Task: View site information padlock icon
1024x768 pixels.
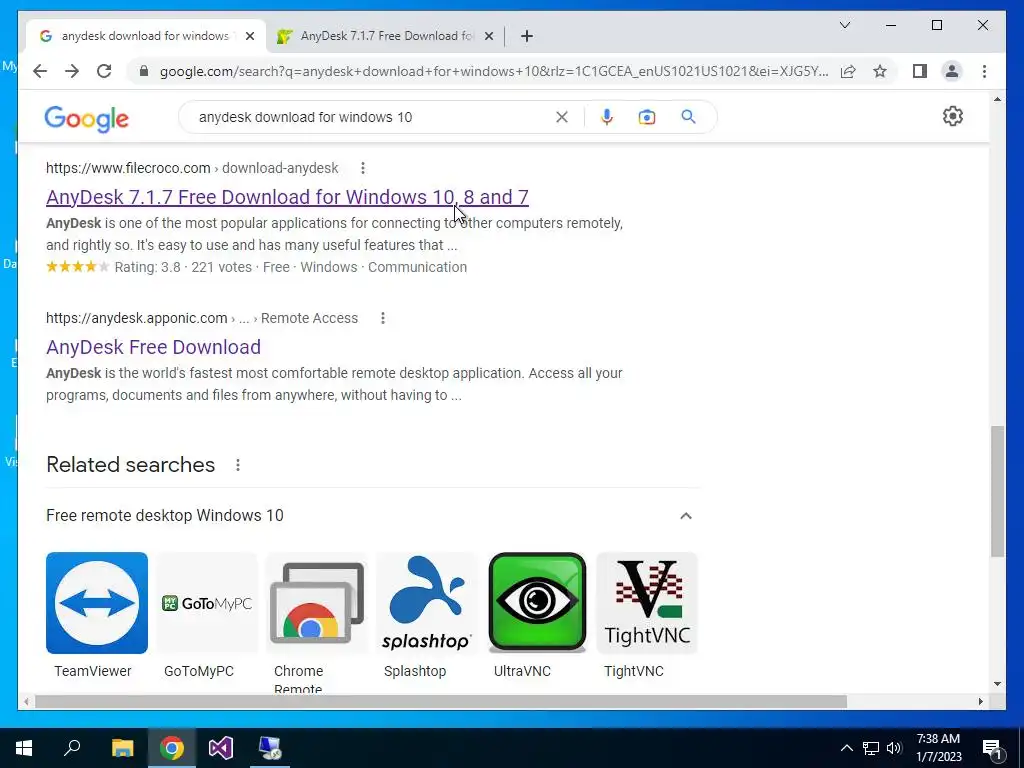Action: [144, 71]
